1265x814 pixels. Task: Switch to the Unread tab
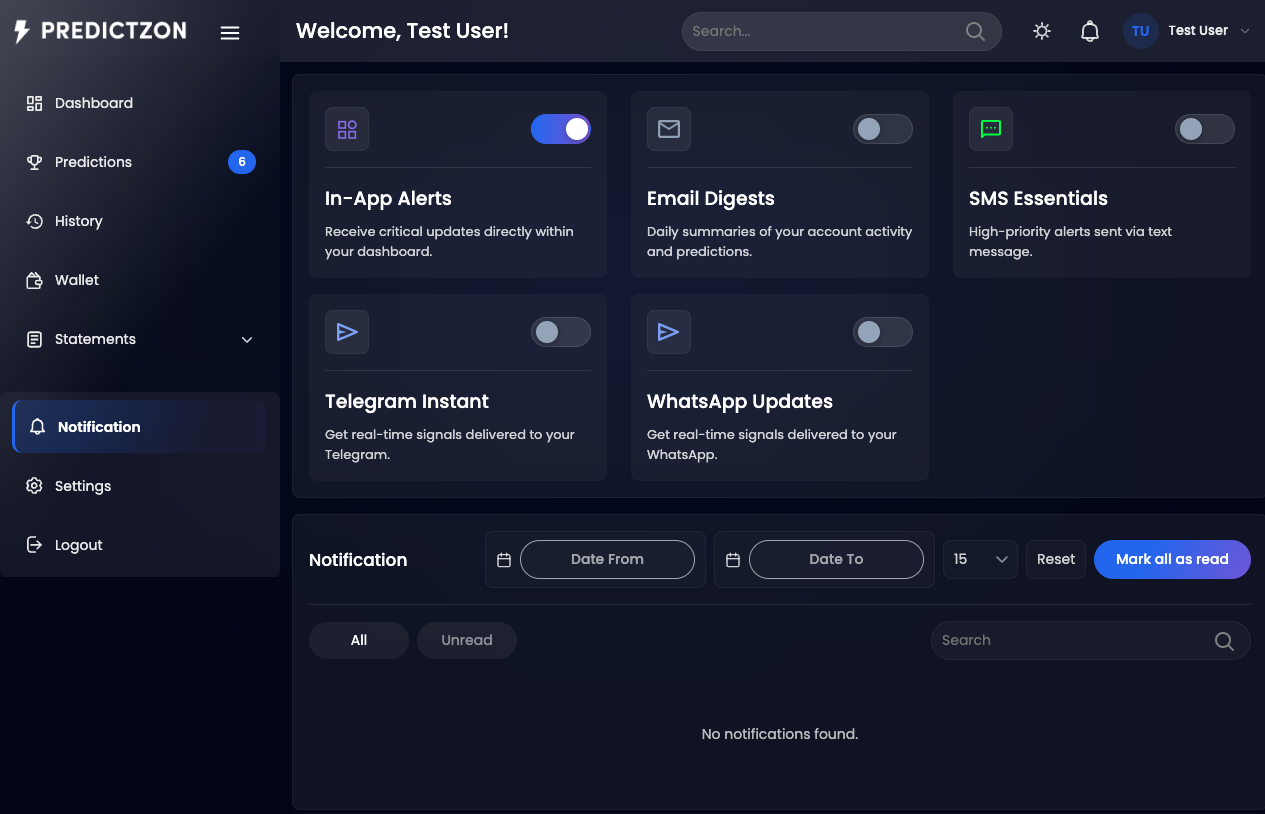(x=467, y=640)
